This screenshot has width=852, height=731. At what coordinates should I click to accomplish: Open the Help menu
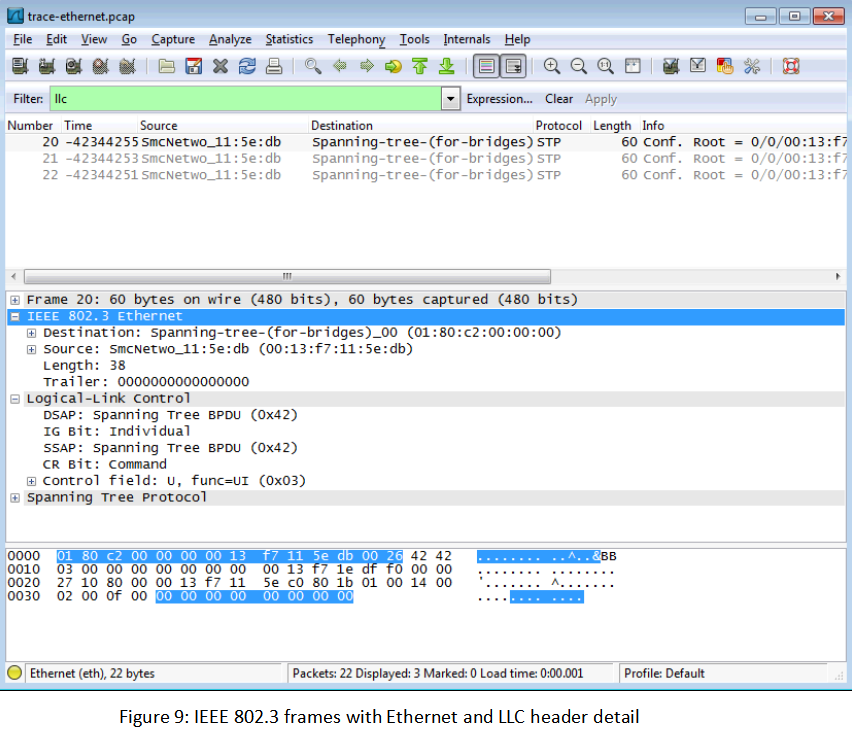517,39
